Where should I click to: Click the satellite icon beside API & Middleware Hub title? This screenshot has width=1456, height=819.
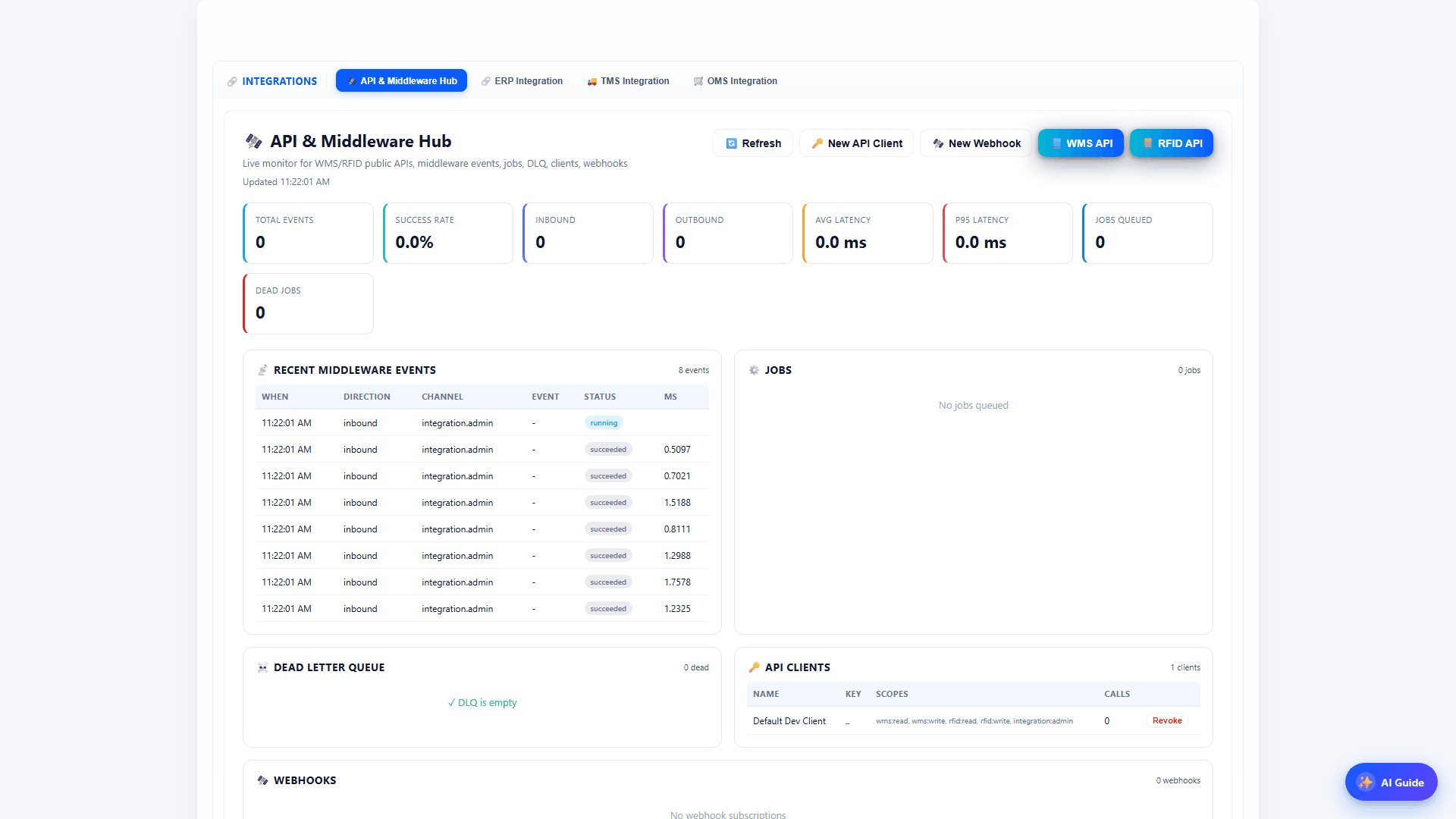click(253, 141)
